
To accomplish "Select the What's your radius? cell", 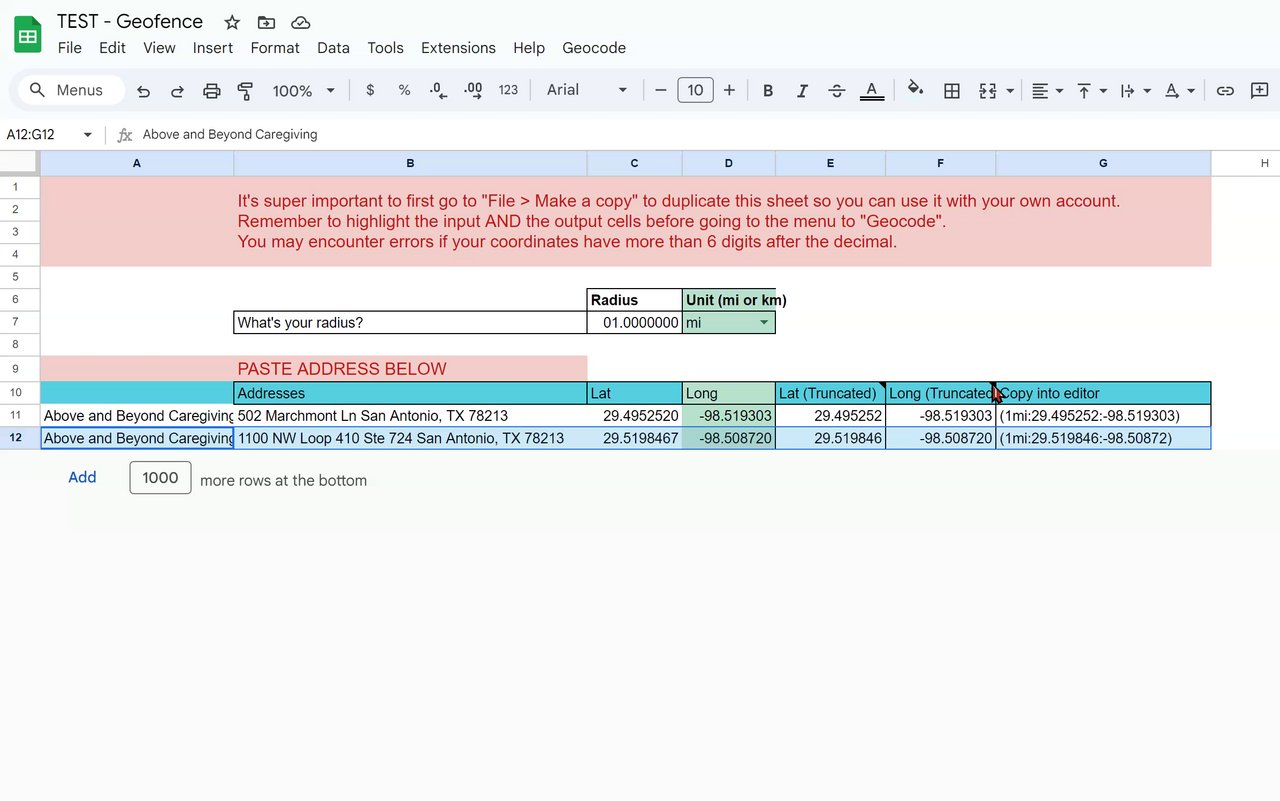I will click(410, 323).
